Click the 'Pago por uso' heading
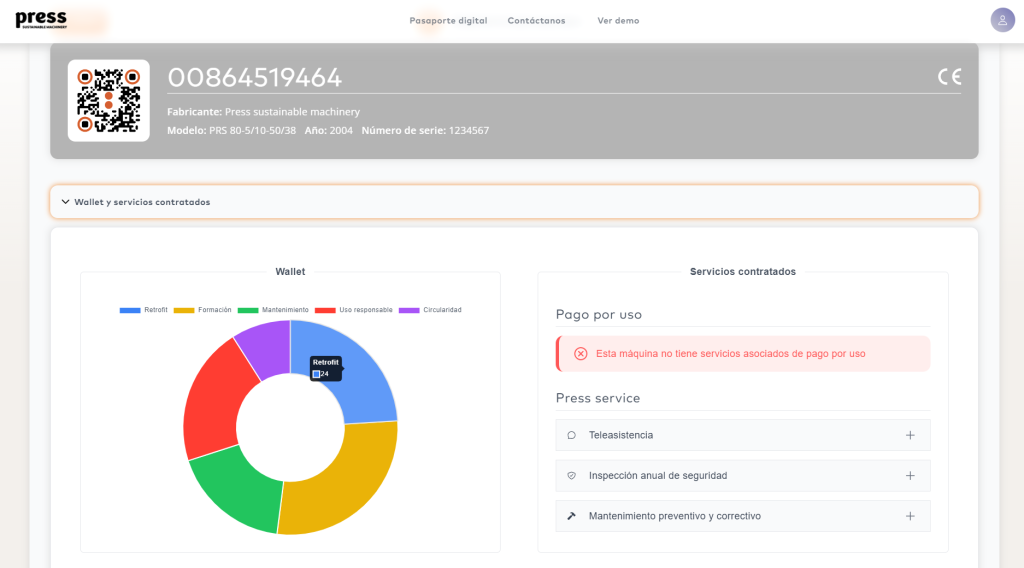The image size is (1024, 568). tap(599, 315)
